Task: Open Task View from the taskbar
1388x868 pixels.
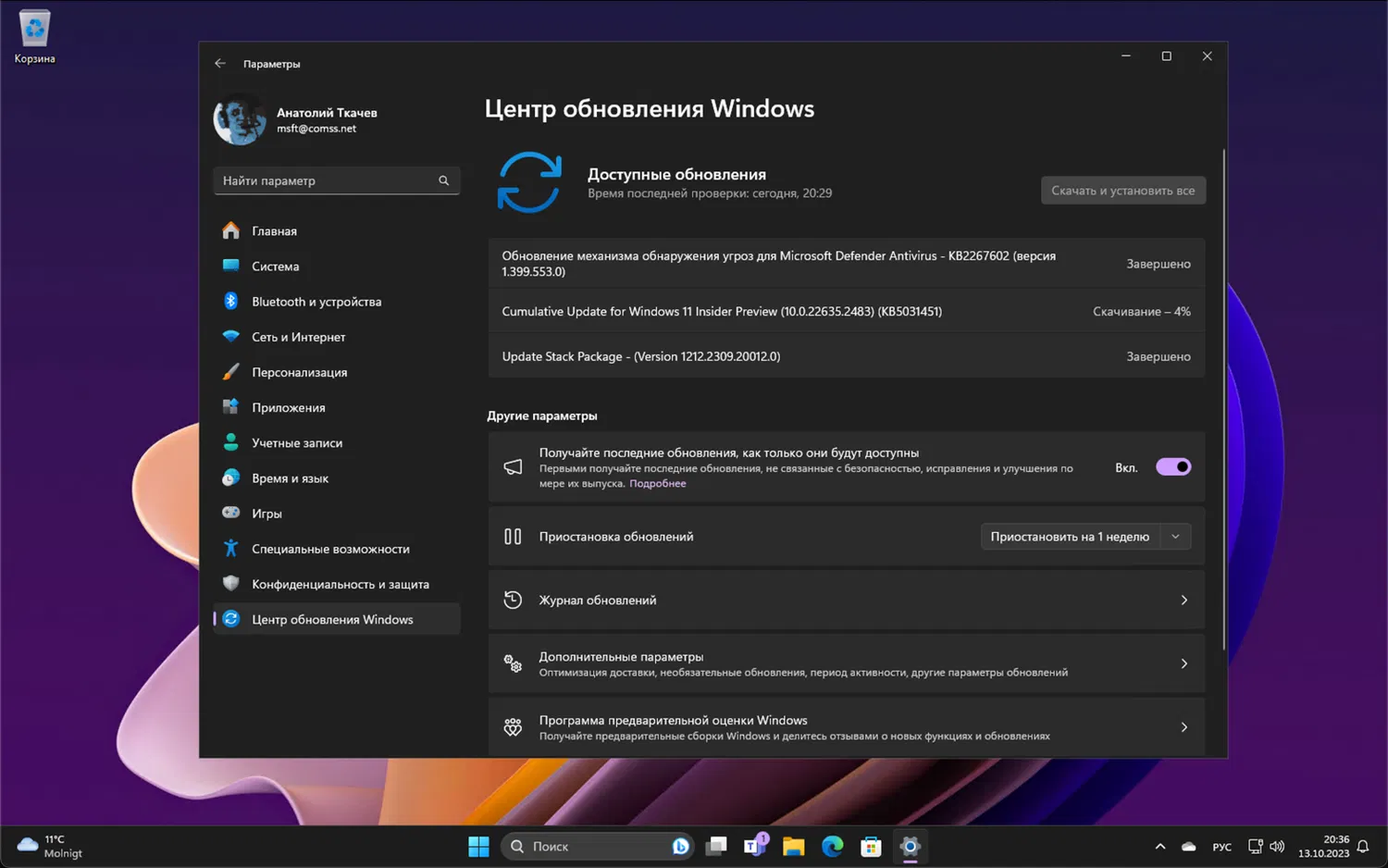Action: pos(716,846)
